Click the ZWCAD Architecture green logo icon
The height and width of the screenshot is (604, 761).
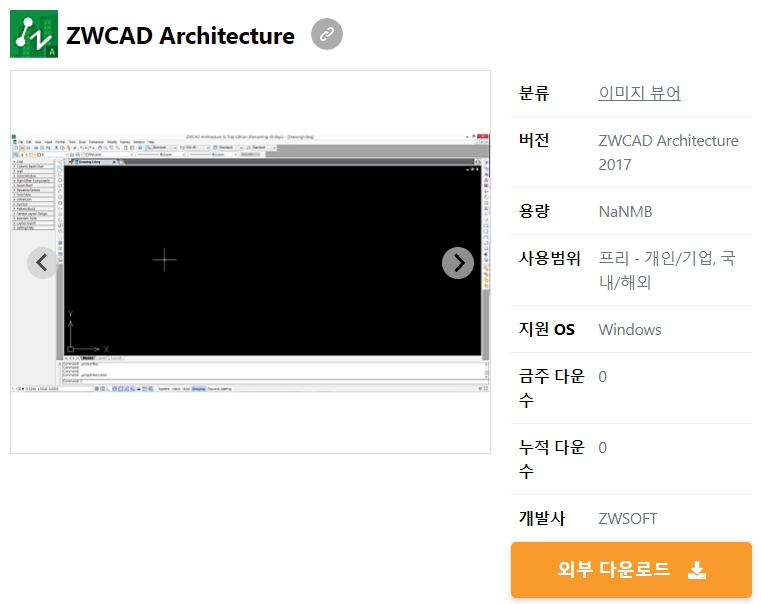pos(34,34)
